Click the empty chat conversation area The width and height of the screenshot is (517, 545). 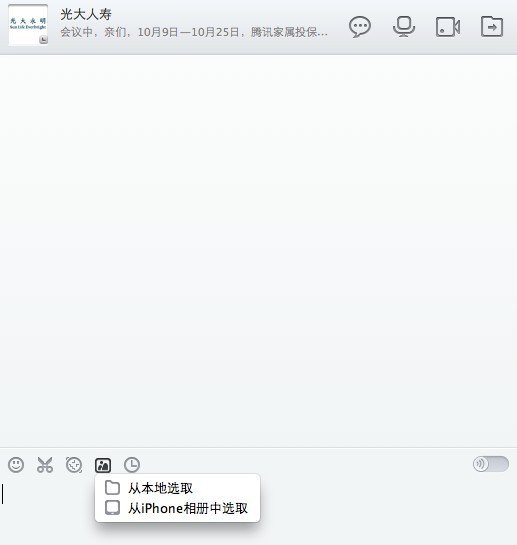click(x=258, y=250)
